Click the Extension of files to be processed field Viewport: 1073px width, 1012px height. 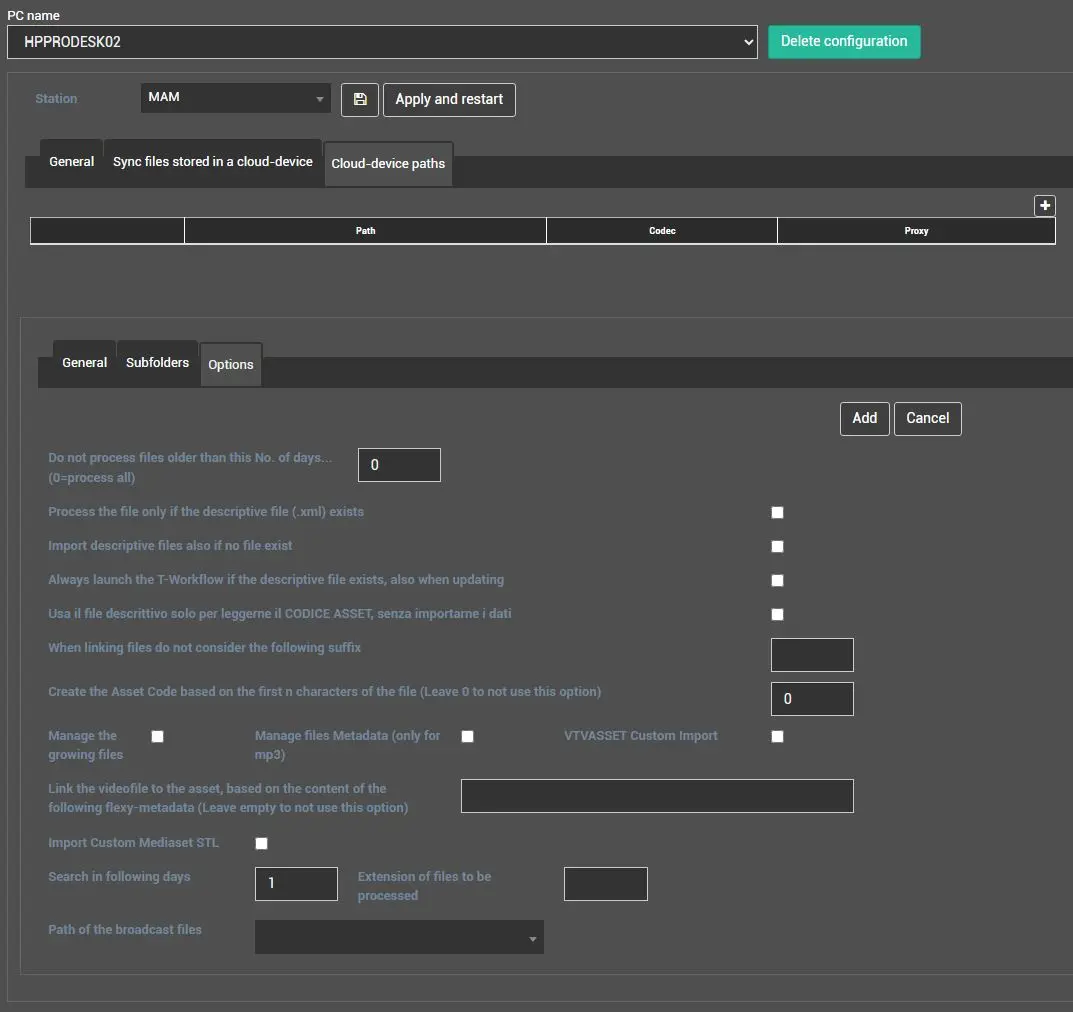pos(605,884)
